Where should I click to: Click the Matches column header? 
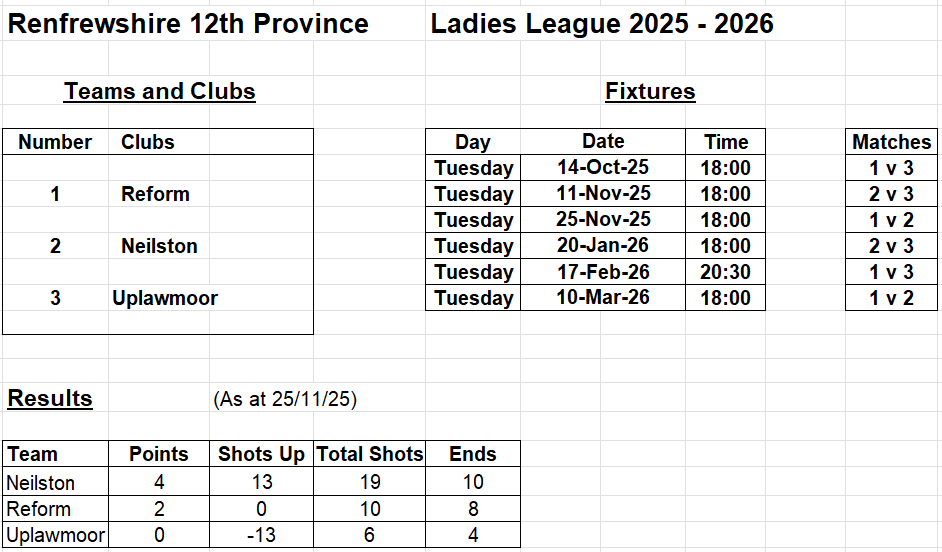(x=891, y=142)
